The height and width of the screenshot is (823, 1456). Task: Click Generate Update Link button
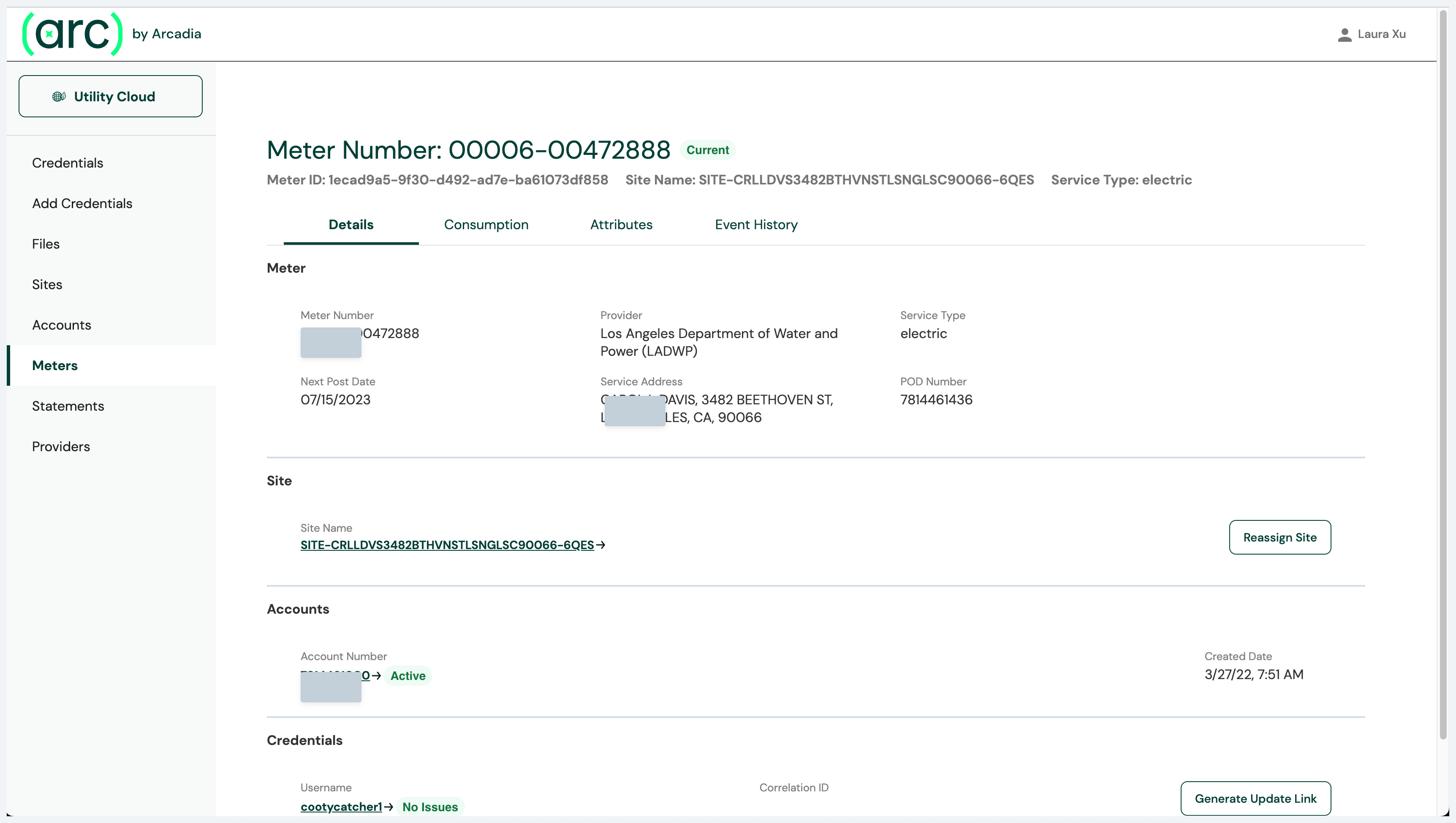[x=1255, y=799]
